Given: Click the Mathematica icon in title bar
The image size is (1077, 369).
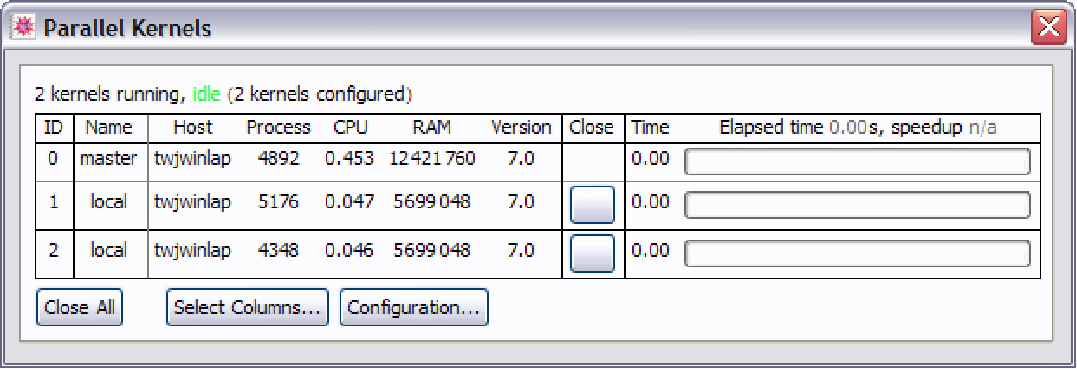Looking at the screenshot, I should click(23, 28).
